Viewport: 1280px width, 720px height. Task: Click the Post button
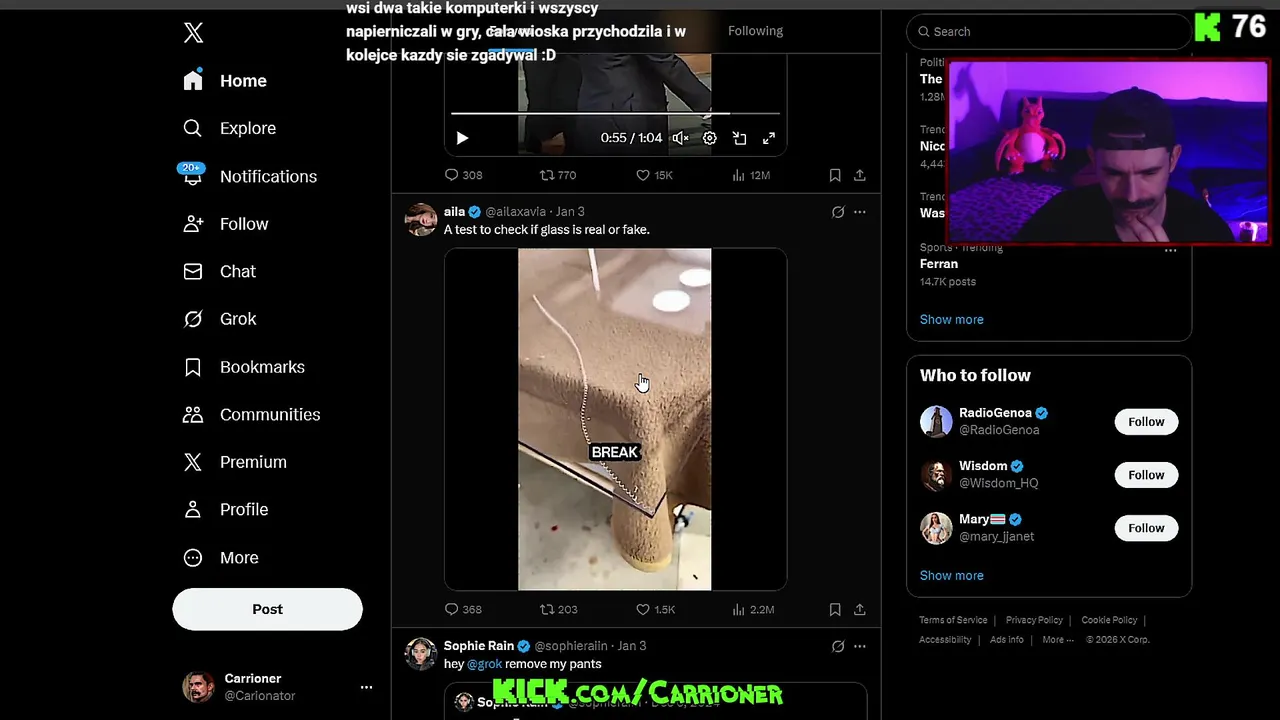tap(267, 609)
